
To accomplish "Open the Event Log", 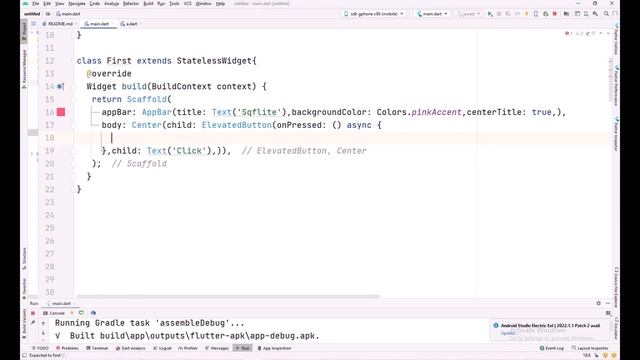I will tap(551, 348).
